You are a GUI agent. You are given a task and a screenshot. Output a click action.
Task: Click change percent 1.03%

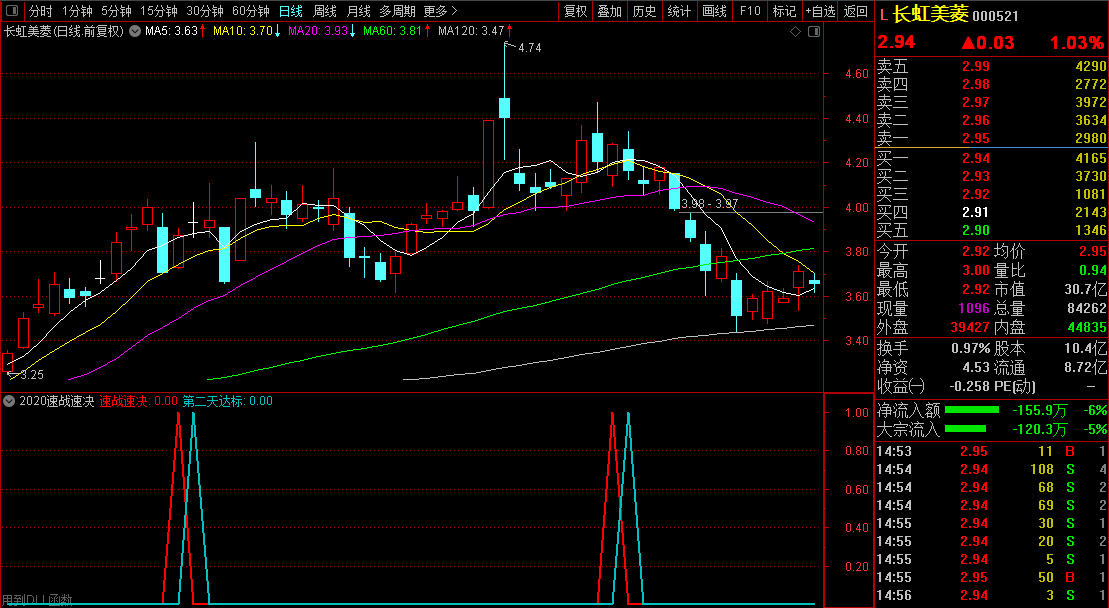1076,42
